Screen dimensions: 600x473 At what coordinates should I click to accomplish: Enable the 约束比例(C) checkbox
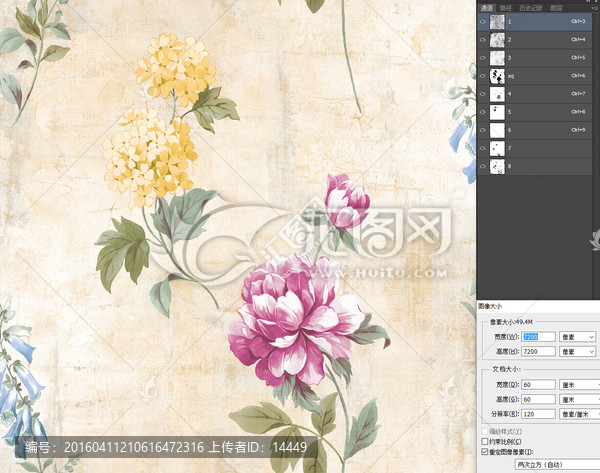(485, 442)
